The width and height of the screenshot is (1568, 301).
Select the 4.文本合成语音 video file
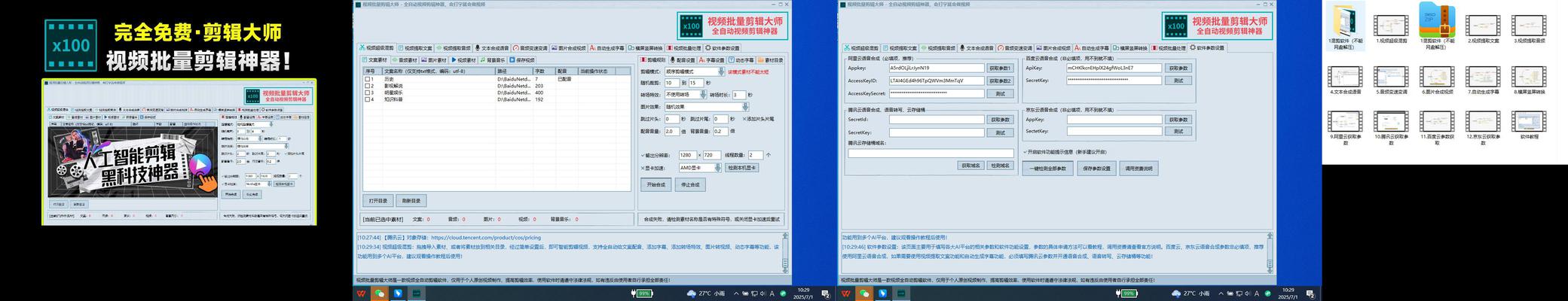(x=1345, y=77)
